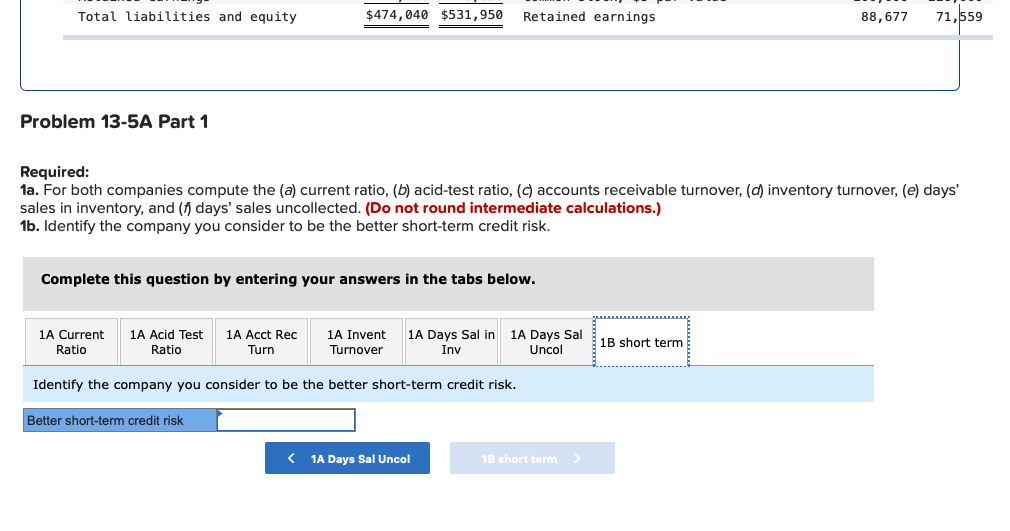Click the Retained earnings row label
The height and width of the screenshot is (531, 1010).
(589, 17)
